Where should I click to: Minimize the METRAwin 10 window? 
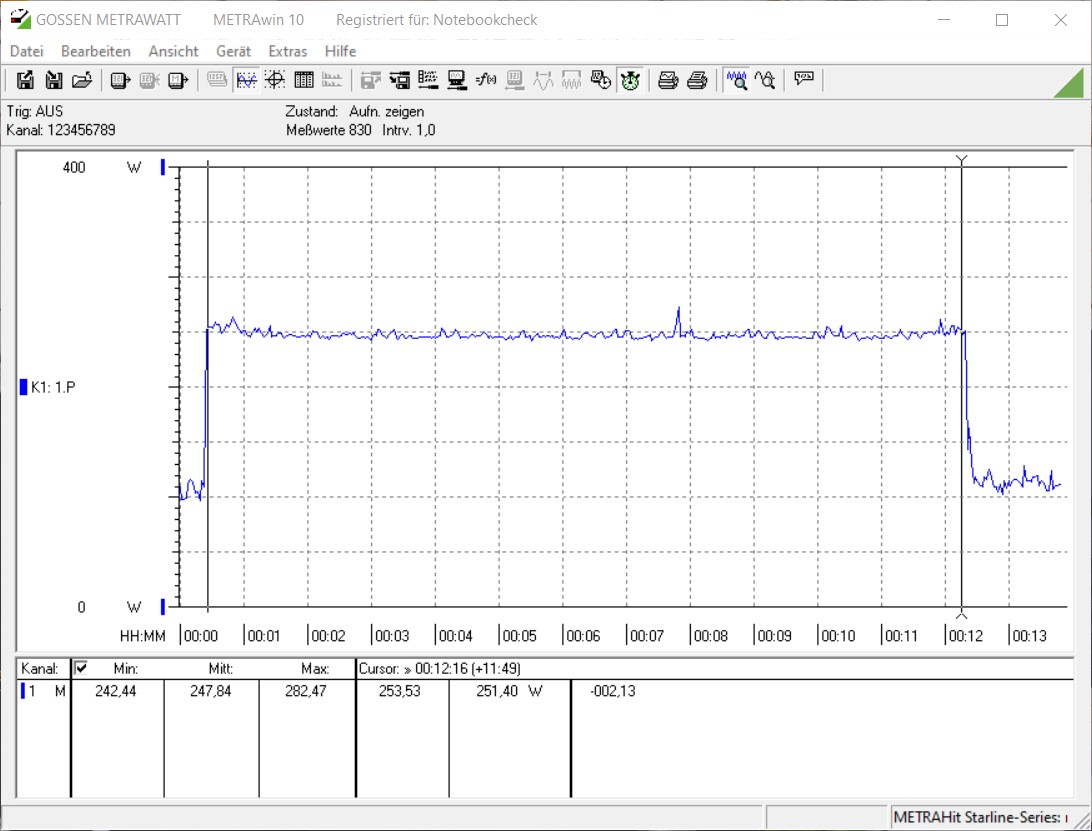(x=944, y=20)
